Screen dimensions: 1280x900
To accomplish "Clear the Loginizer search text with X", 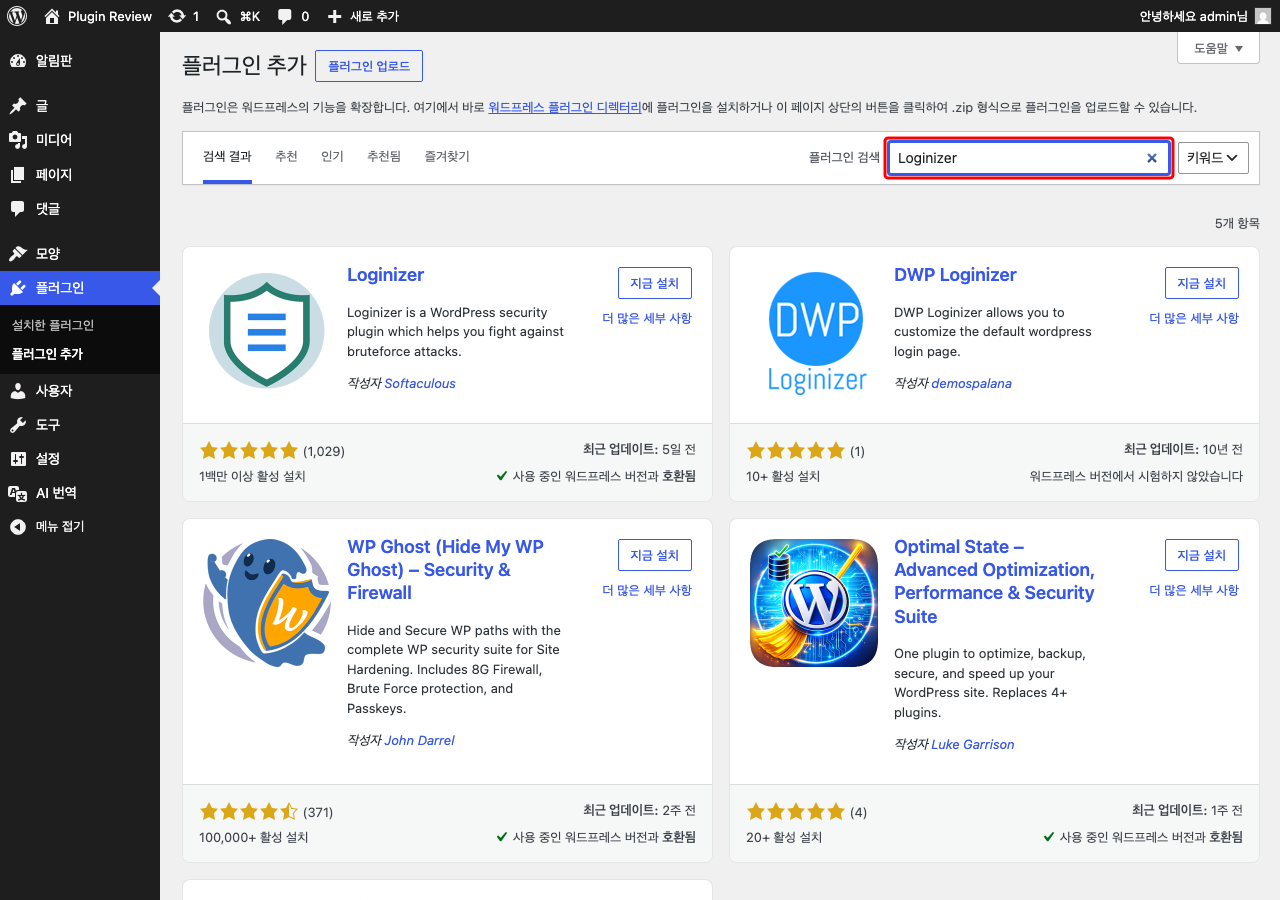I will point(1152,158).
